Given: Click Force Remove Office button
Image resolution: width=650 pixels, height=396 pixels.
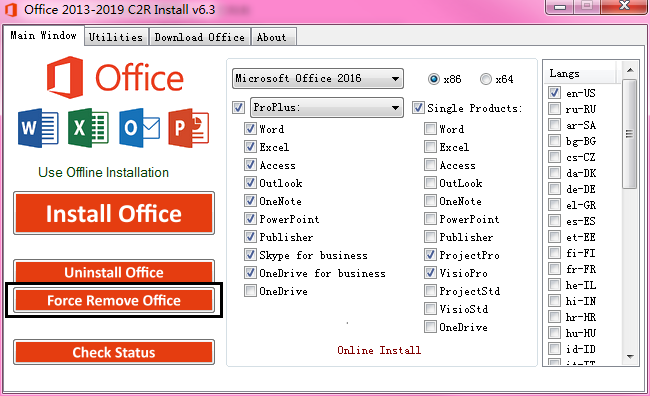Looking at the screenshot, I should 114,300.
